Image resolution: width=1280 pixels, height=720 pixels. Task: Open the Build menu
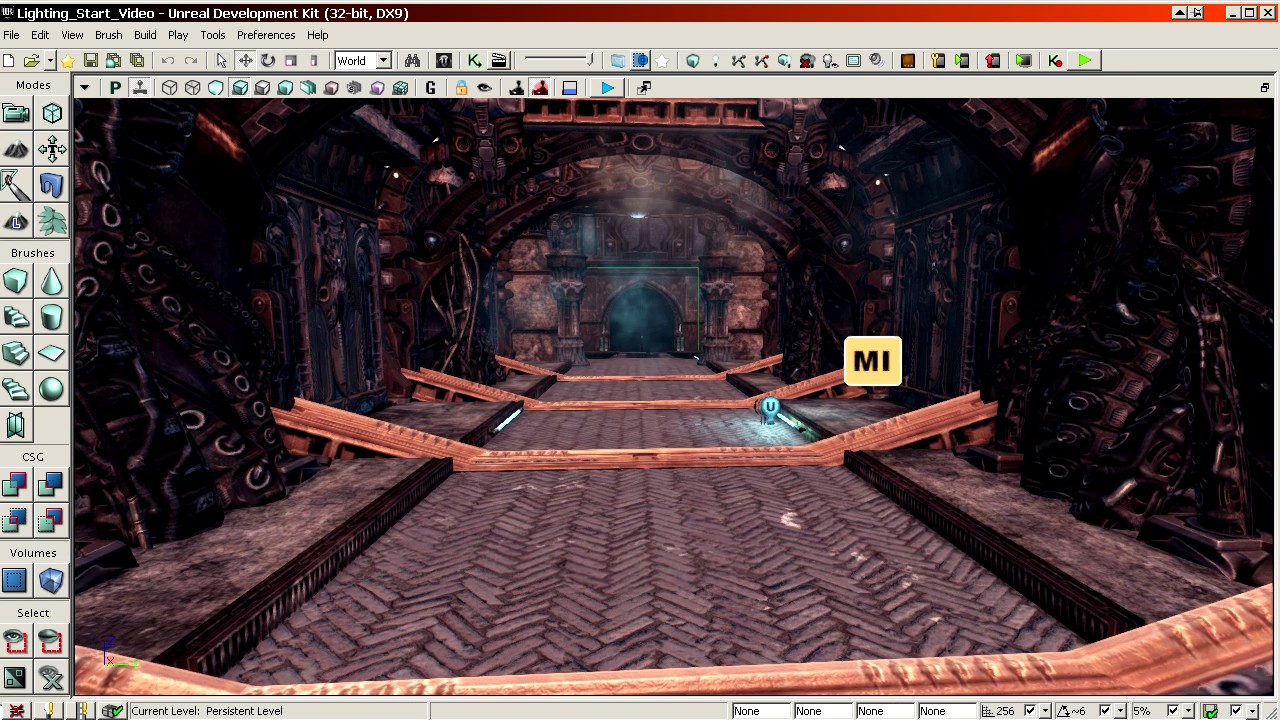145,35
